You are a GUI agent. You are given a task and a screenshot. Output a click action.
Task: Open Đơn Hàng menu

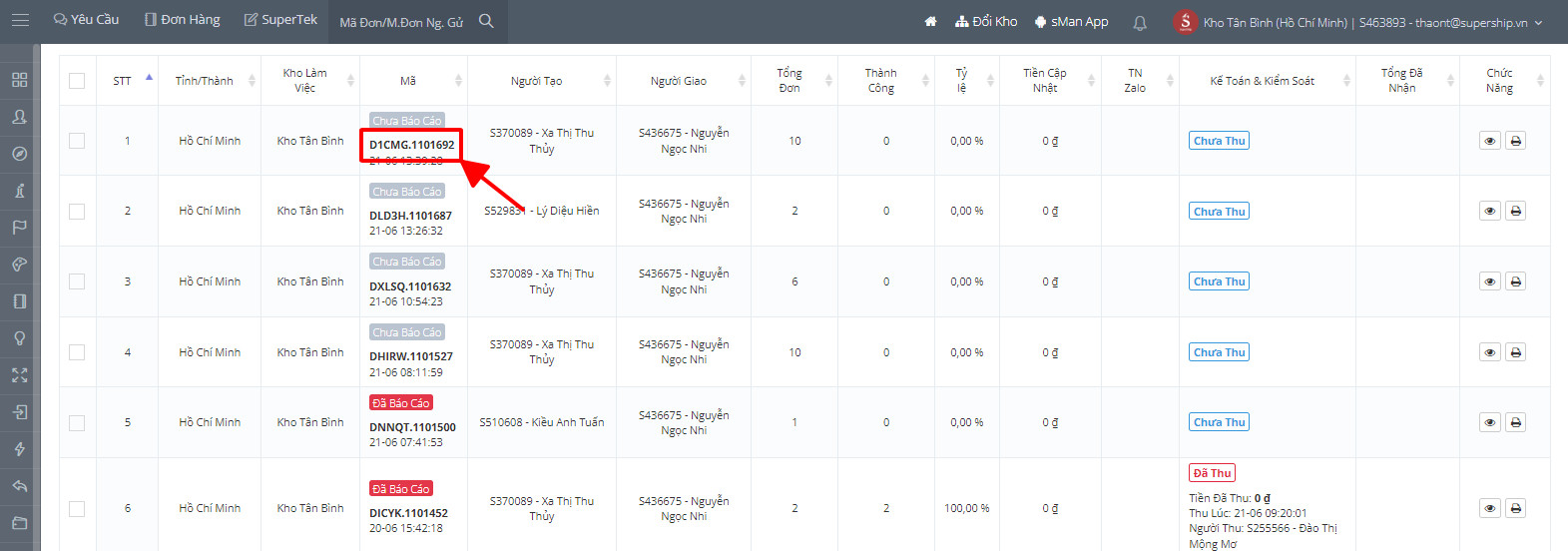click(182, 20)
